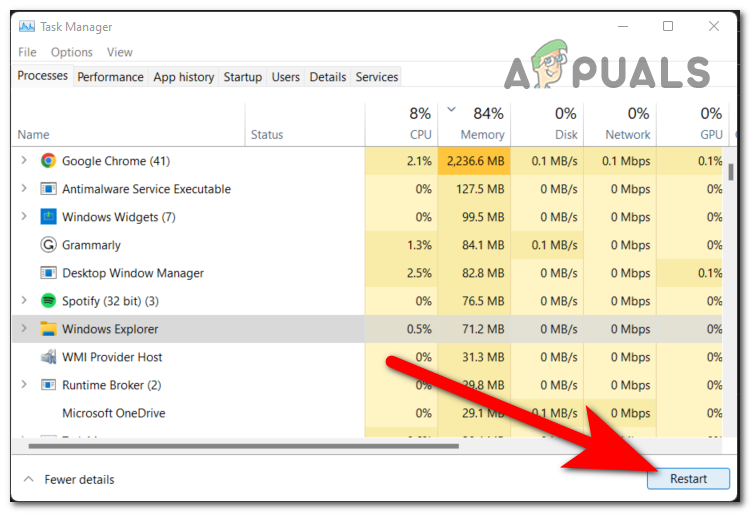Expand the Antimalware Service Executable group
Screen dimensions: 751x513
pyautogui.click(x=24, y=188)
